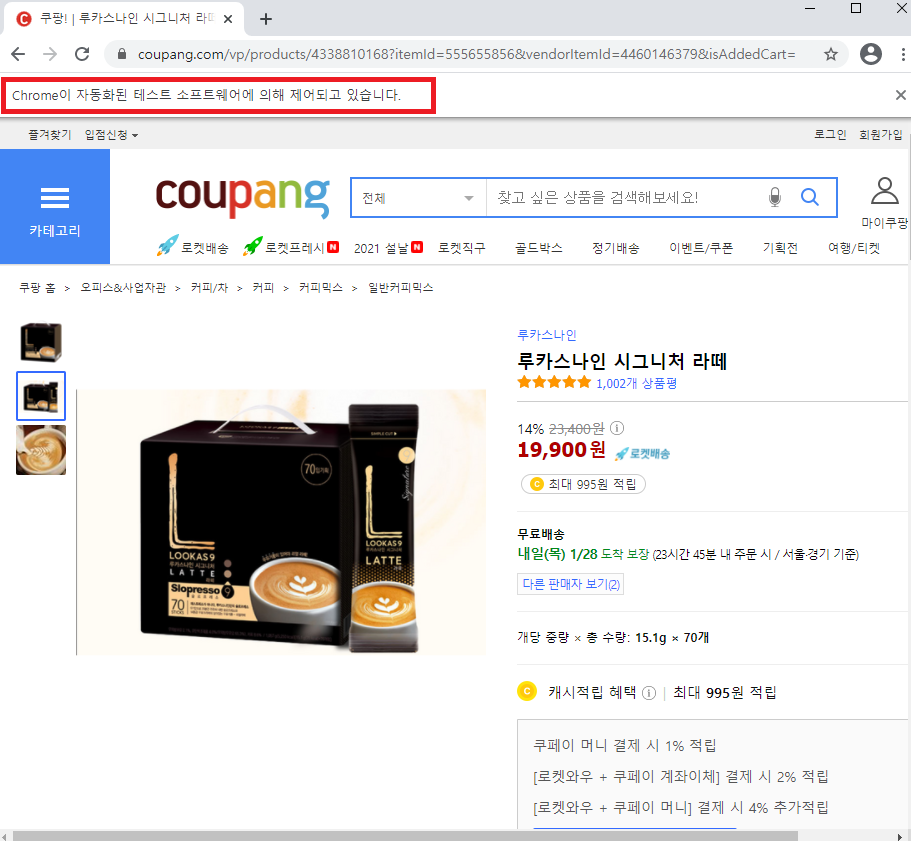Click the 로그인 link
This screenshot has height=841, width=911.
tap(830, 135)
